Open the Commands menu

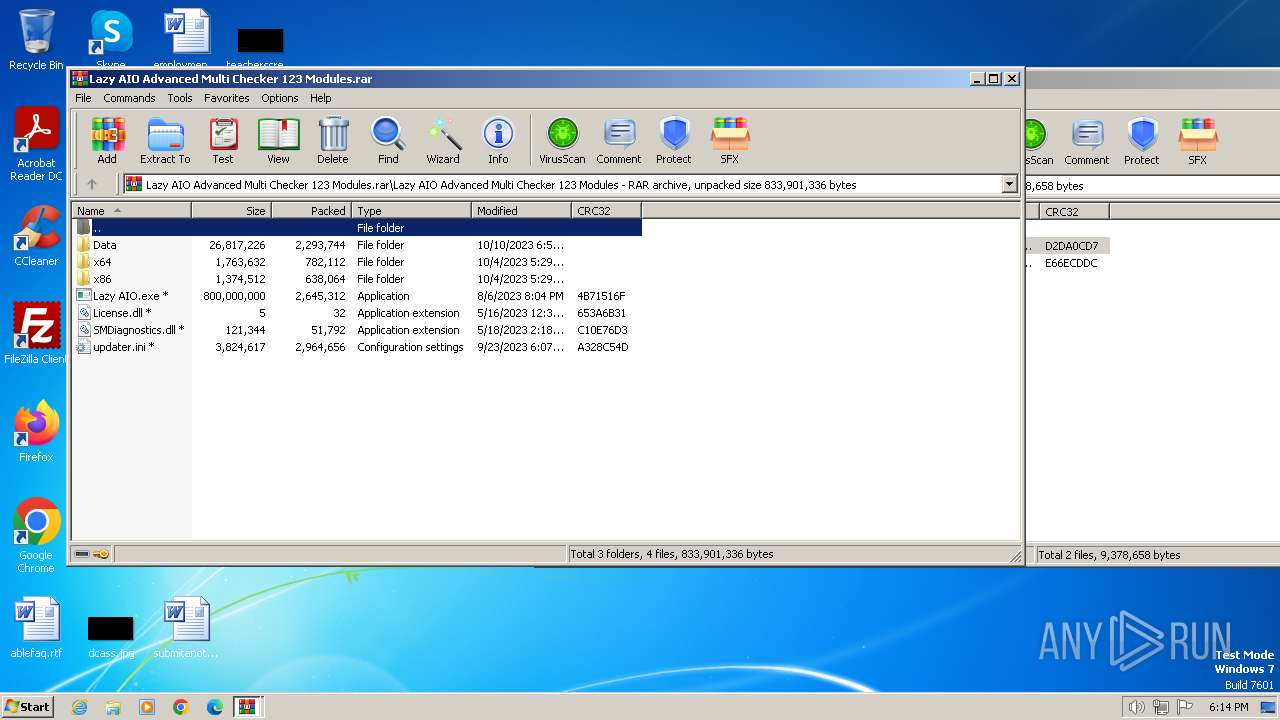click(x=129, y=98)
